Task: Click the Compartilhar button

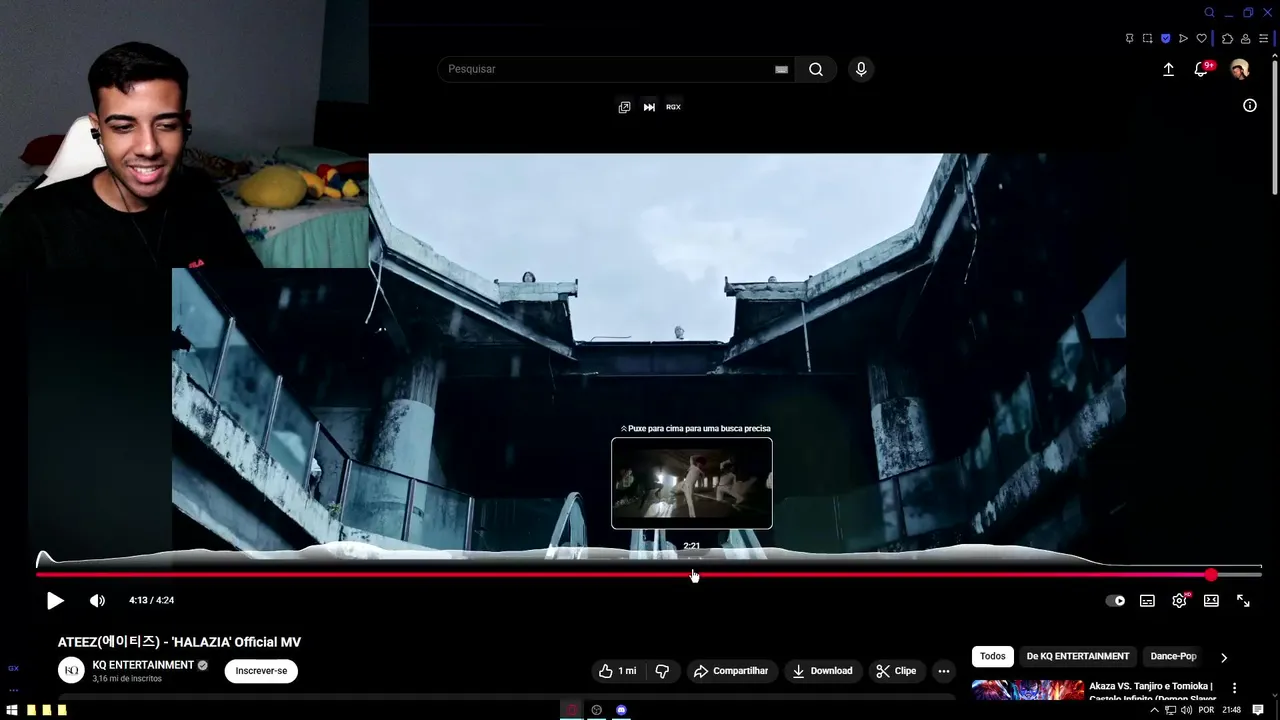Action: [731, 671]
